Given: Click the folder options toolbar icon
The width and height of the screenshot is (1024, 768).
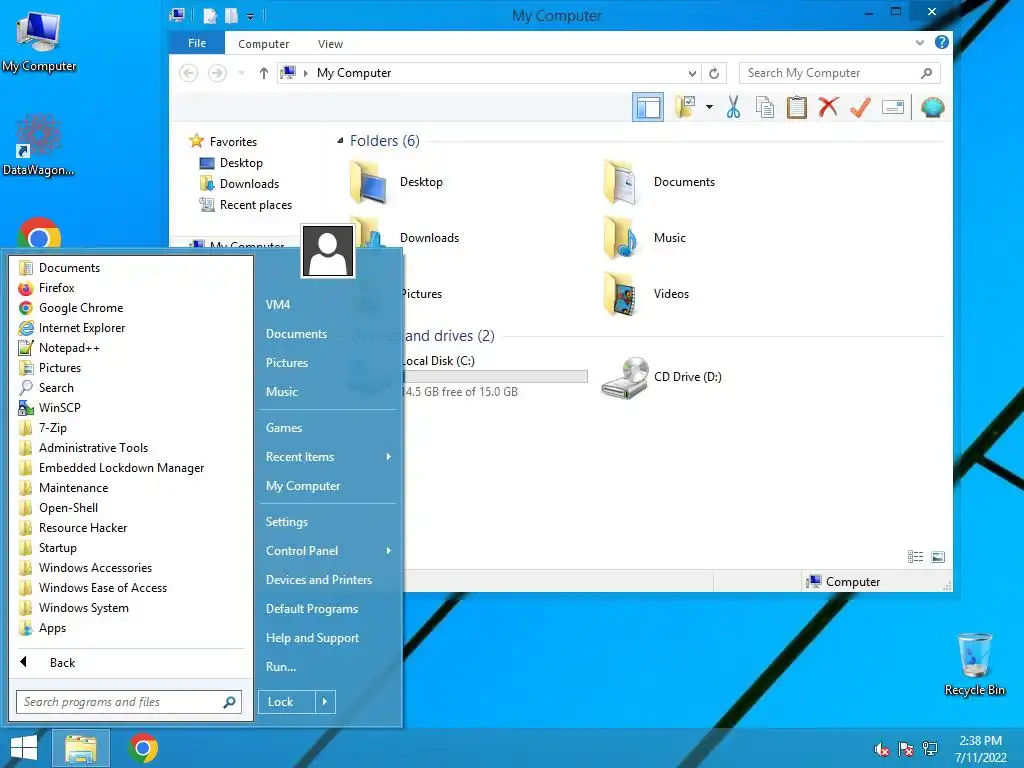Looking at the screenshot, I should coord(685,107).
